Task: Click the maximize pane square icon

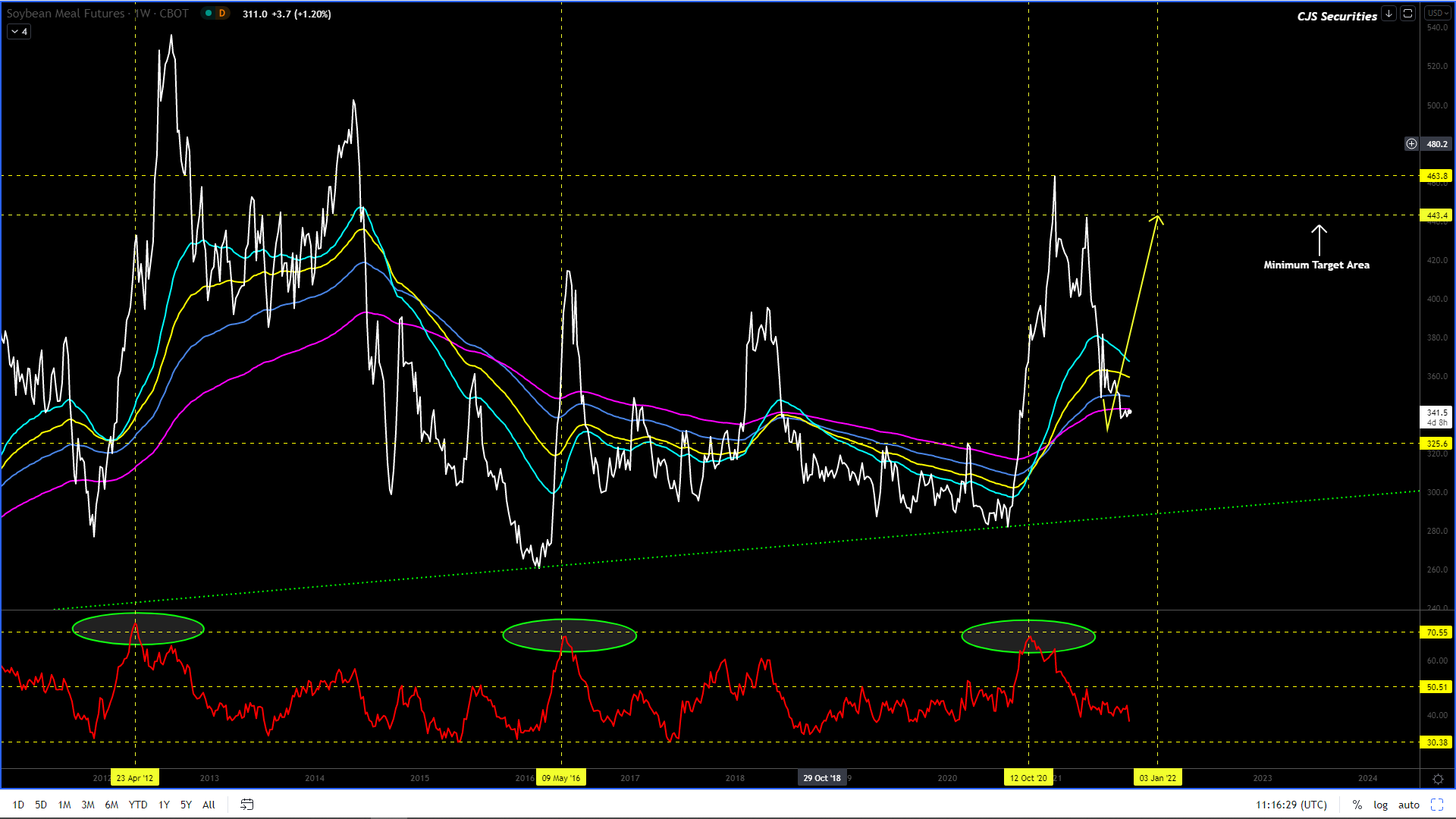Action: tap(1408, 14)
